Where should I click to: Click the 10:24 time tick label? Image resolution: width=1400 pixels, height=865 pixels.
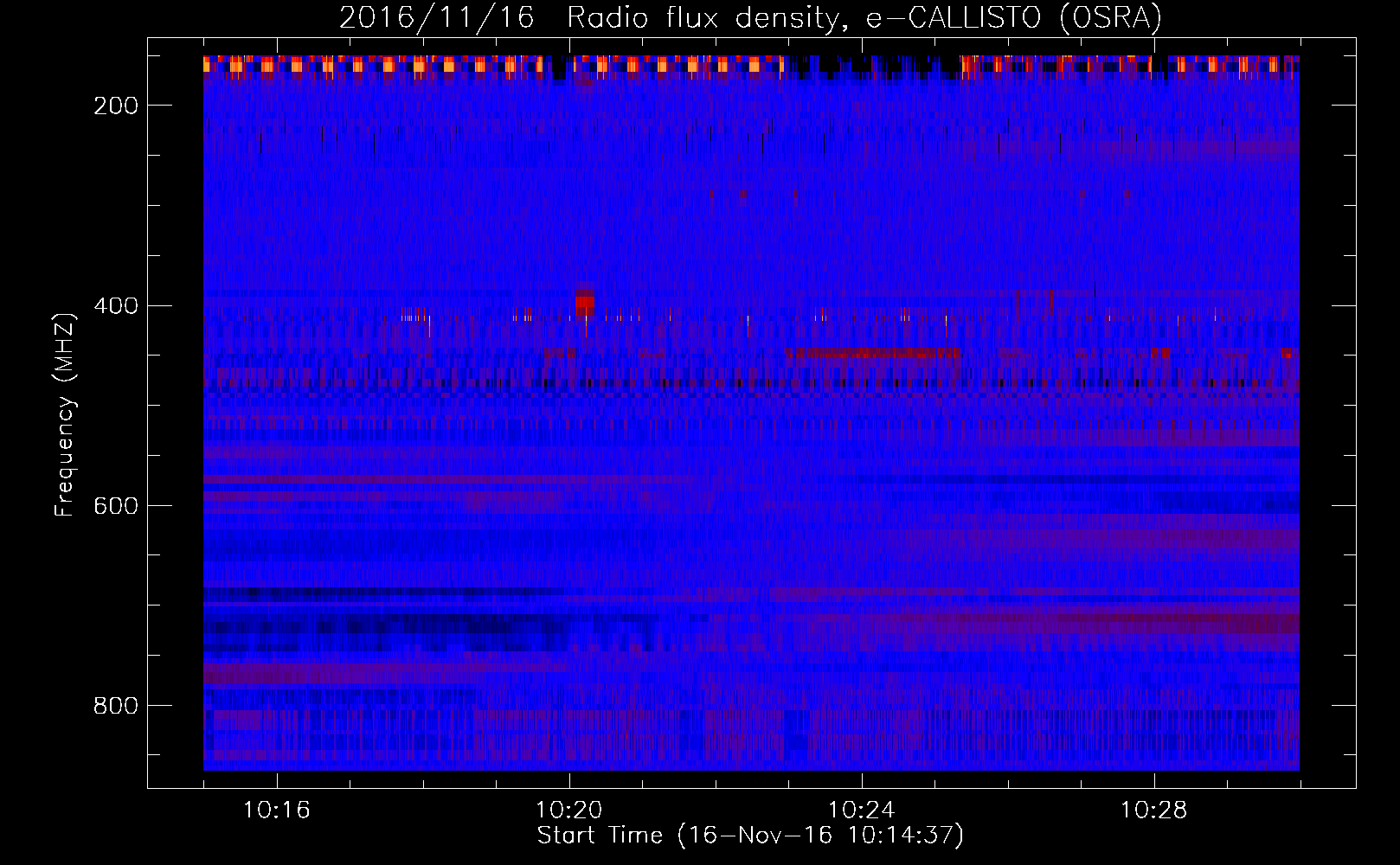[861, 811]
